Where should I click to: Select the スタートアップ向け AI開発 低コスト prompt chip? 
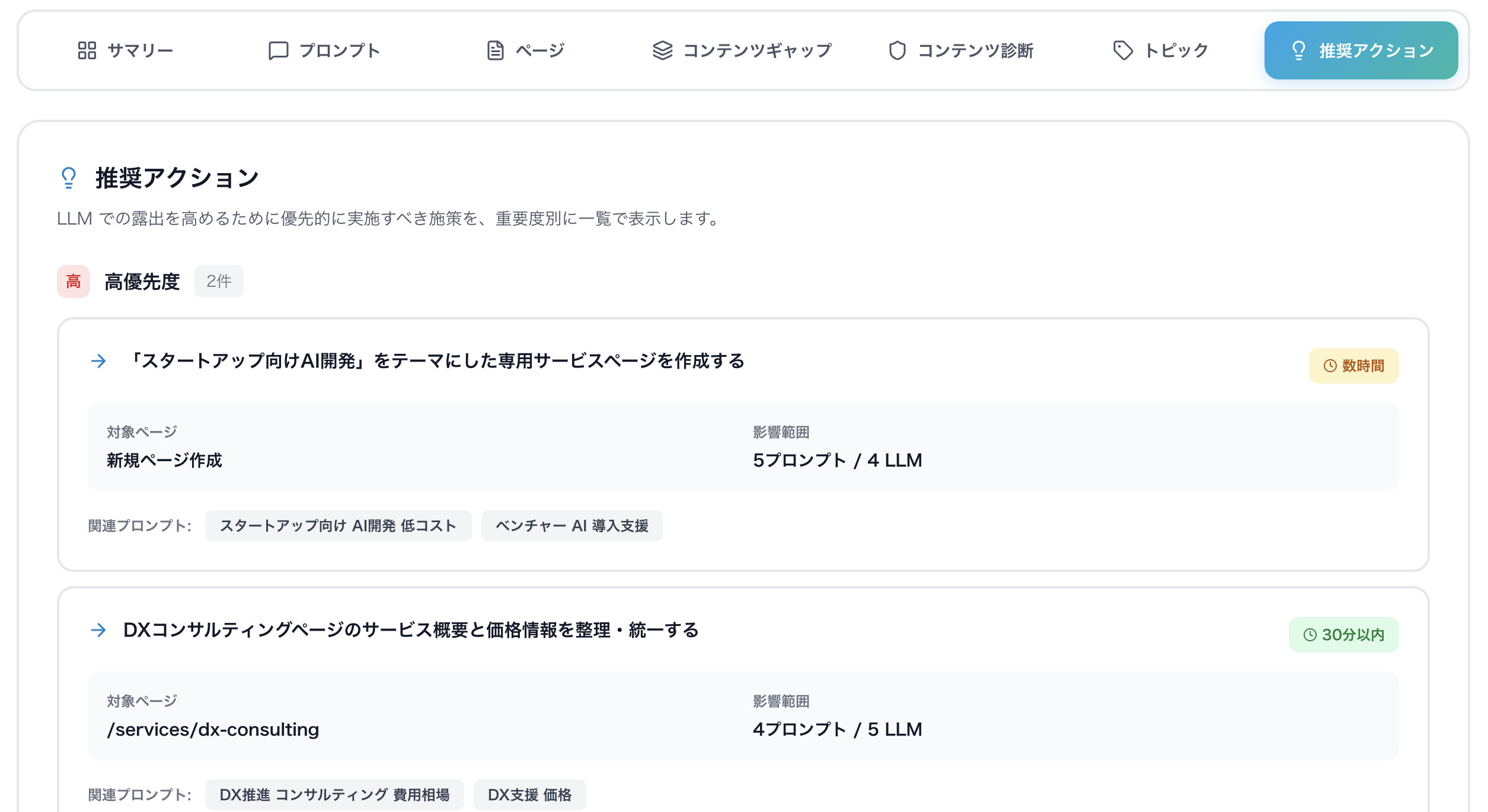coord(338,526)
